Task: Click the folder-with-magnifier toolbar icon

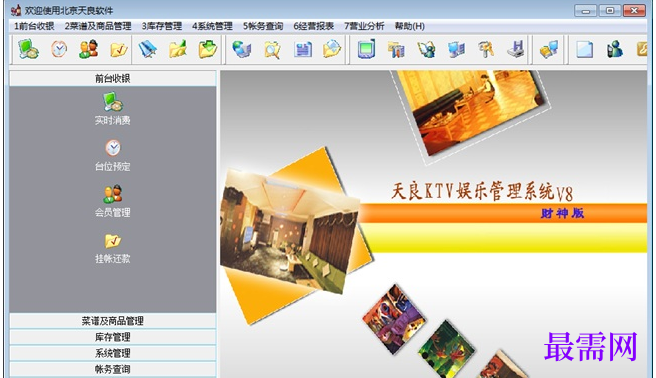Action: tap(272, 50)
